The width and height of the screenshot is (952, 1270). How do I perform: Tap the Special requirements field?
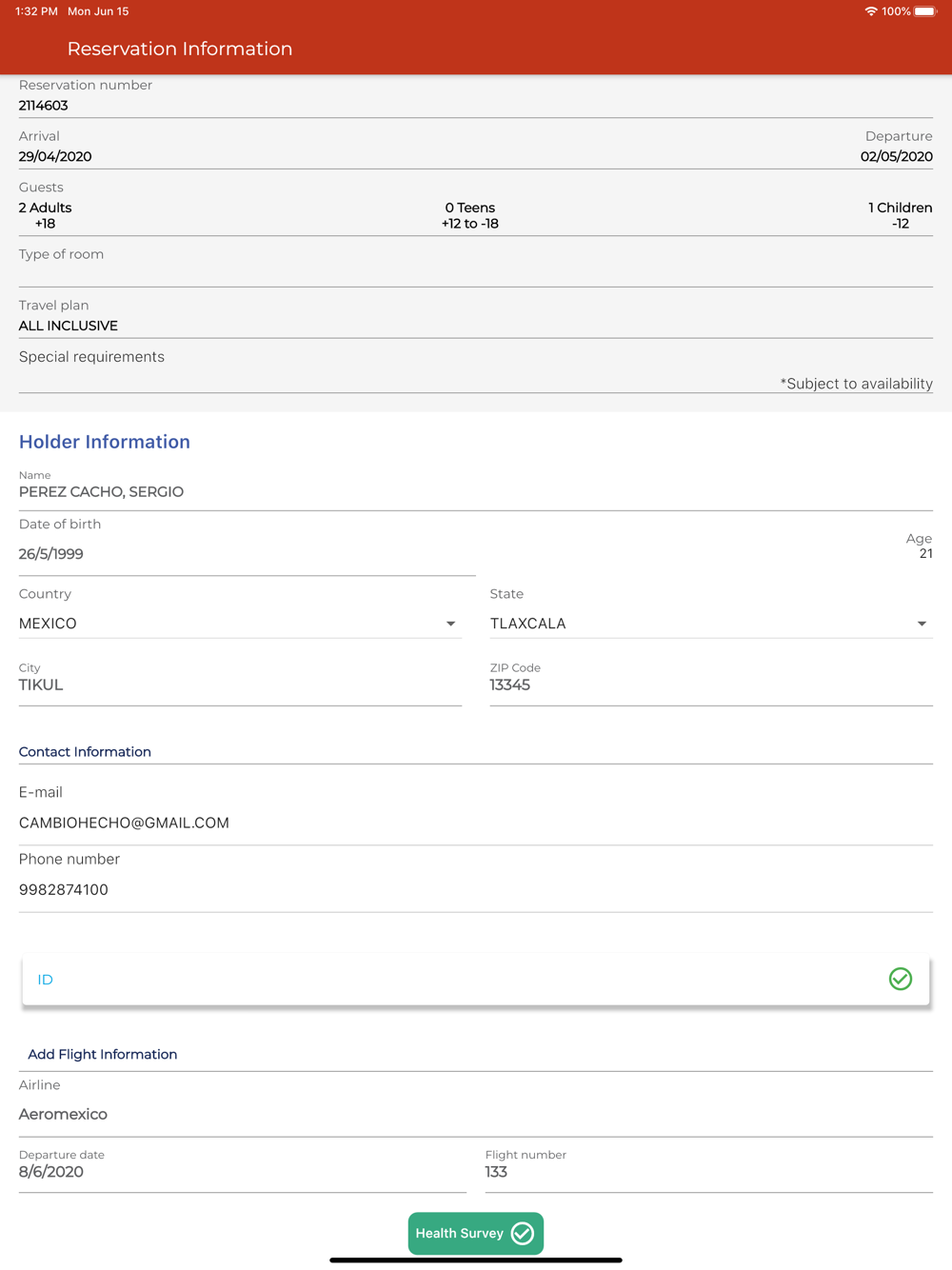[476, 370]
